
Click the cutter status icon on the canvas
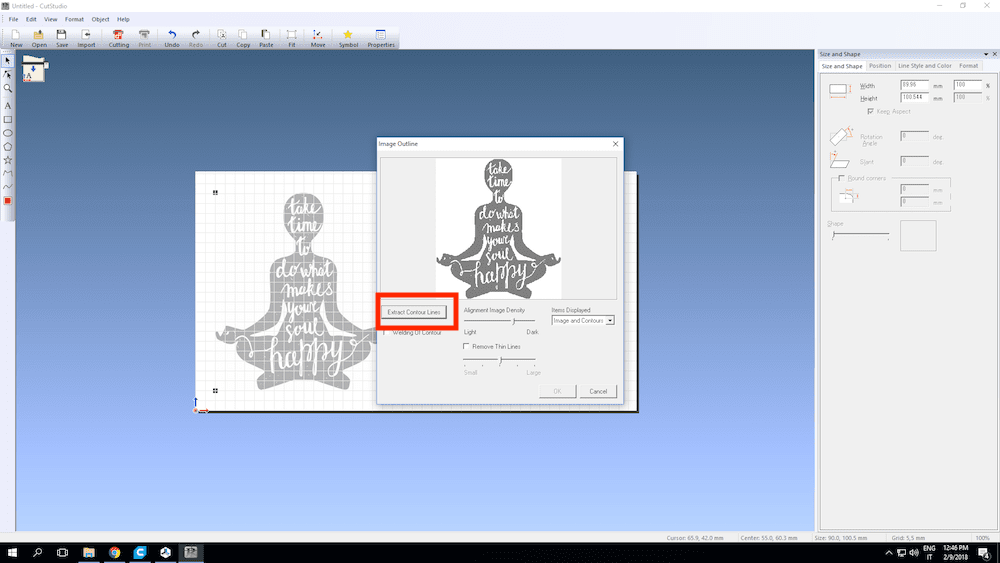[x=34, y=69]
